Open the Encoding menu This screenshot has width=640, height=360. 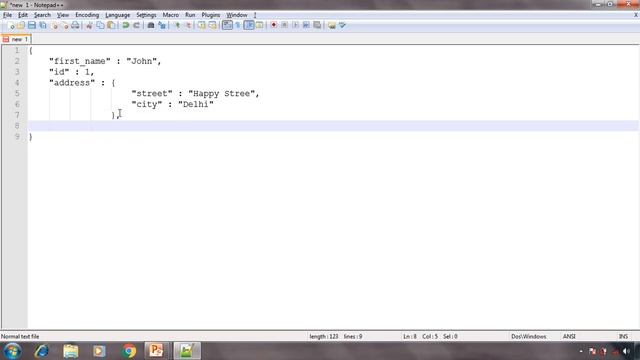tap(87, 15)
